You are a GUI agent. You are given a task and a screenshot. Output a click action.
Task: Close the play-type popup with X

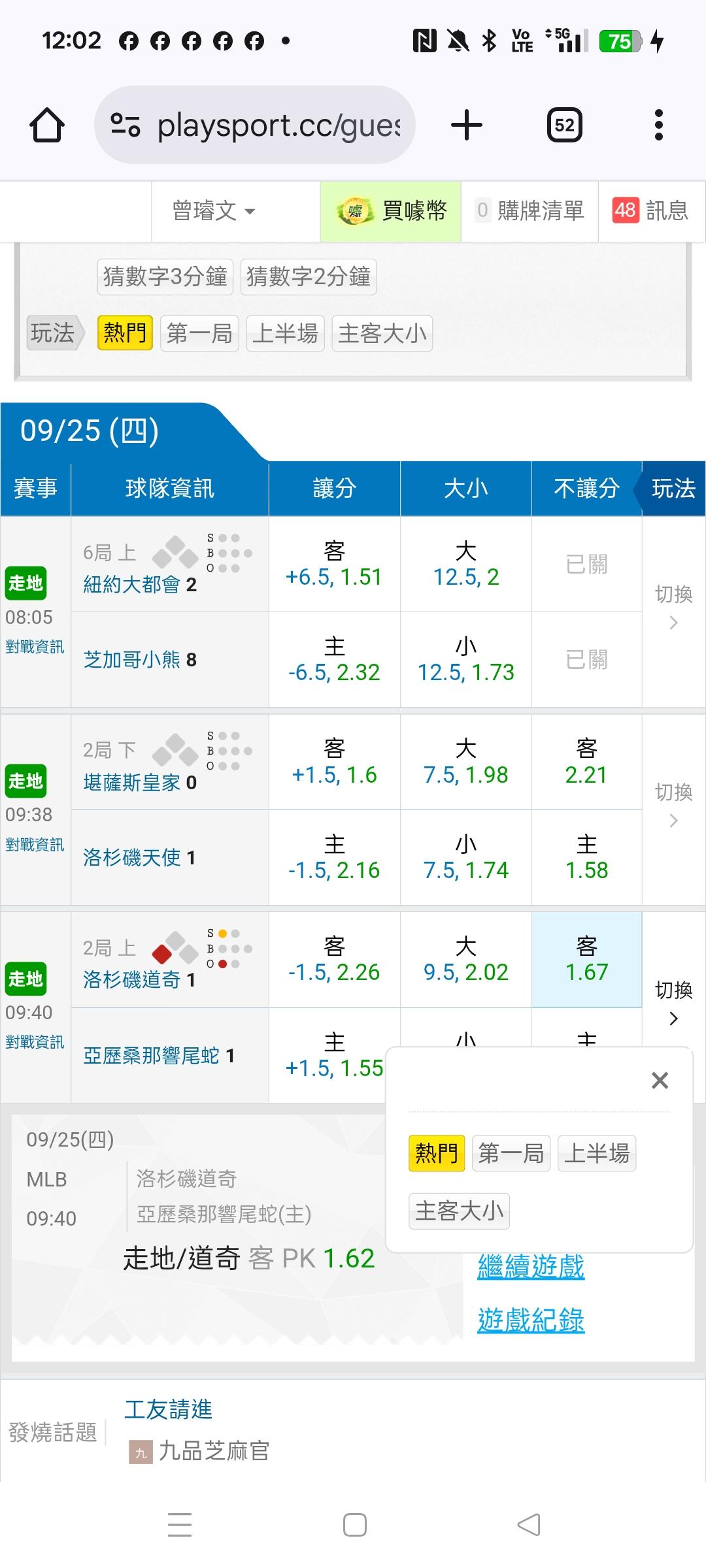point(660,1081)
